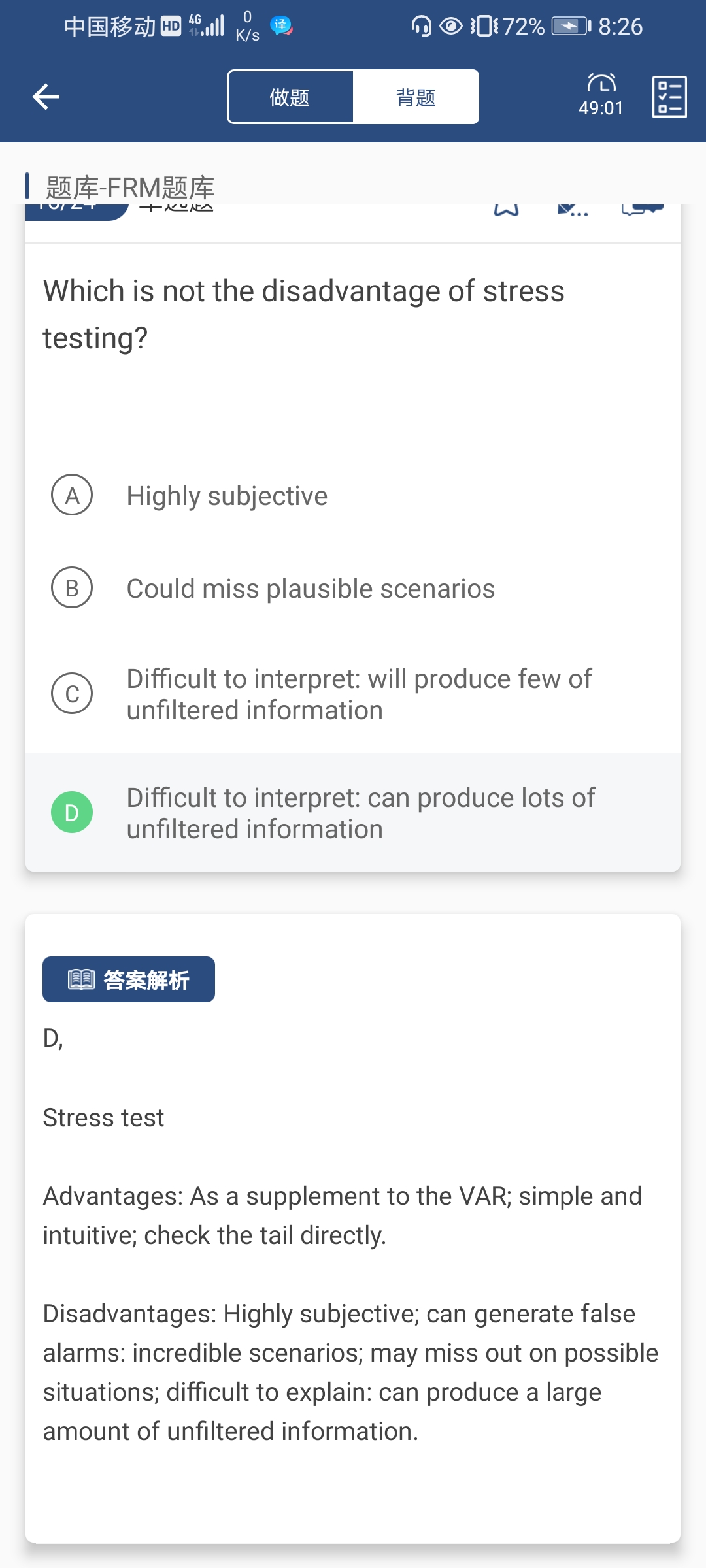Screen dimensions: 706x1568
Task: Switch to the 做题 tab
Action: coord(290,97)
